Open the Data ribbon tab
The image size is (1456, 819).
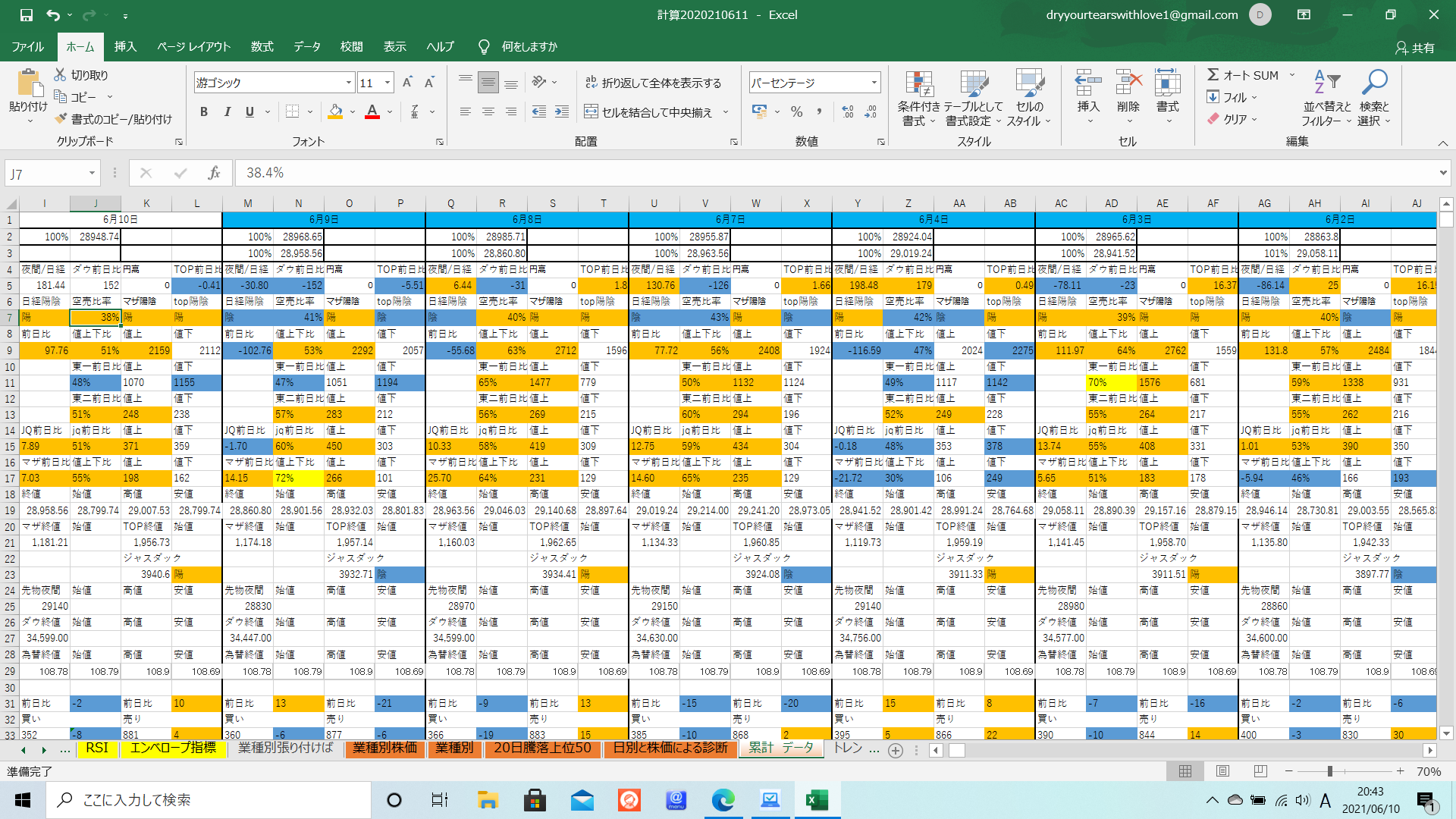pos(306,46)
